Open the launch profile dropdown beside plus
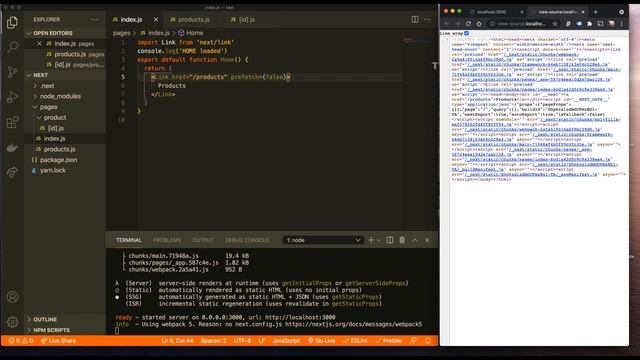 (379, 240)
